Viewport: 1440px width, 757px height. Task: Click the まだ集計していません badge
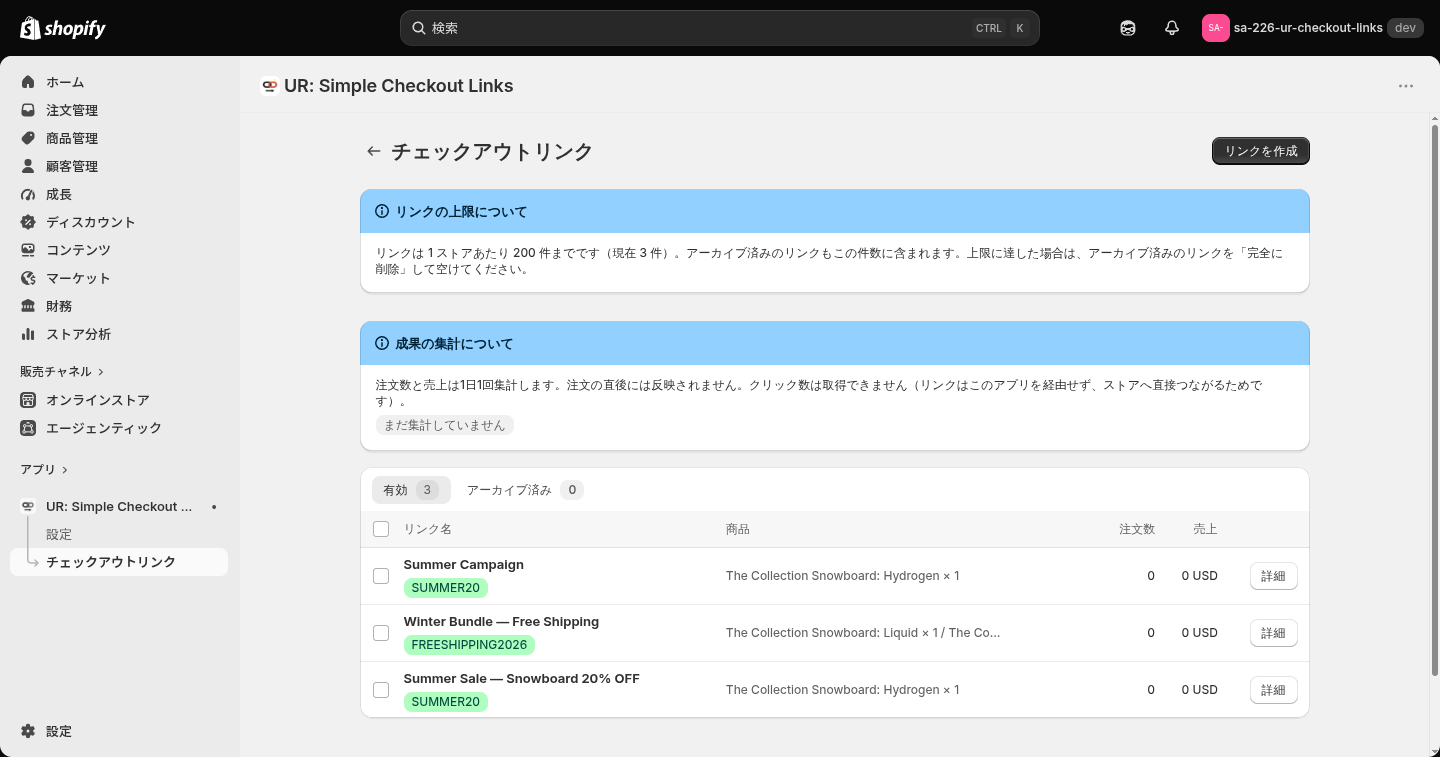445,425
